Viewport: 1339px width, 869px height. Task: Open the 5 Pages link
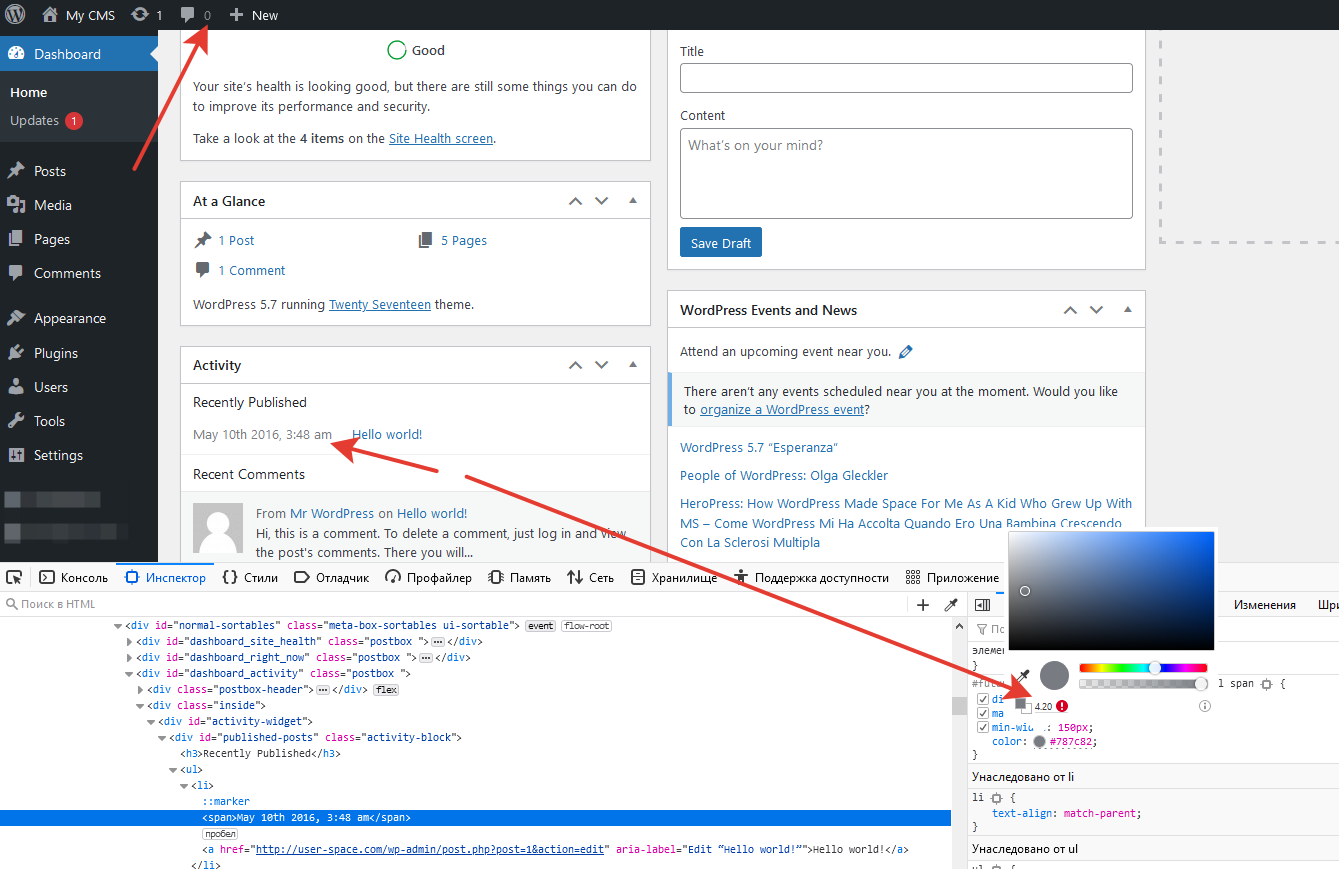pos(464,241)
